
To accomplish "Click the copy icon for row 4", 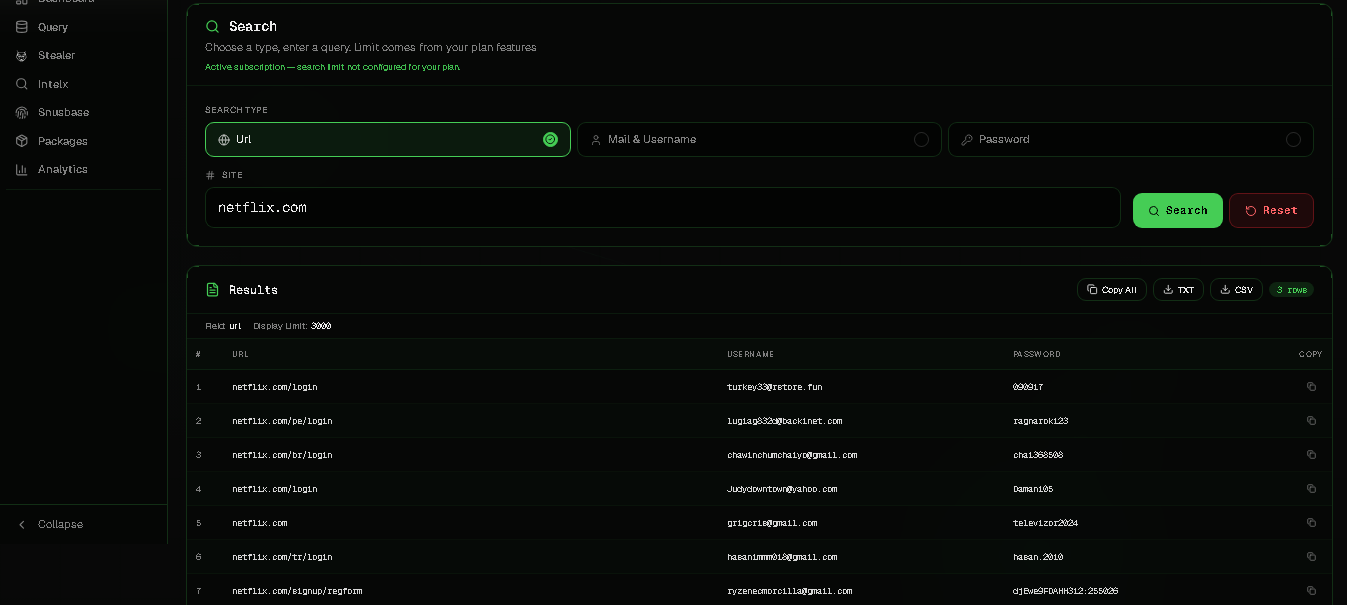I will 1311,489.
